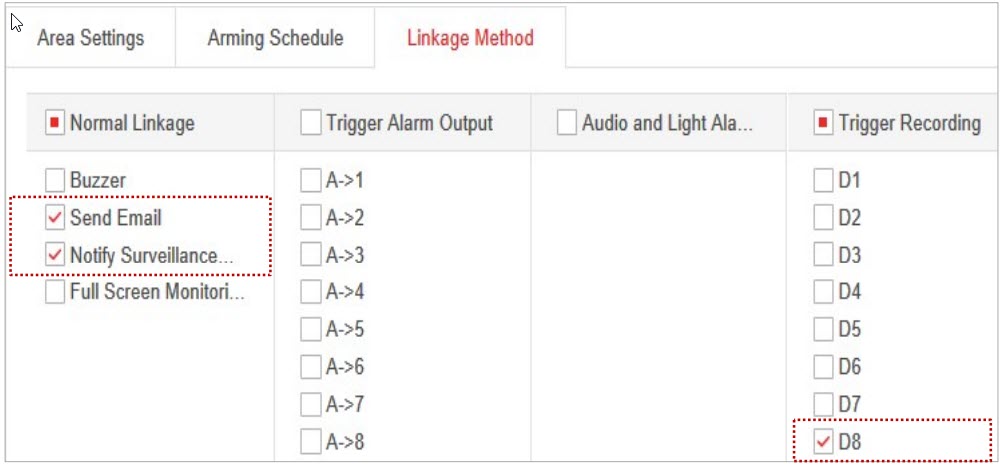The height and width of the screenshot is (467, 1002).
Task: Enable recording channel D4
Action: (823, 292)
